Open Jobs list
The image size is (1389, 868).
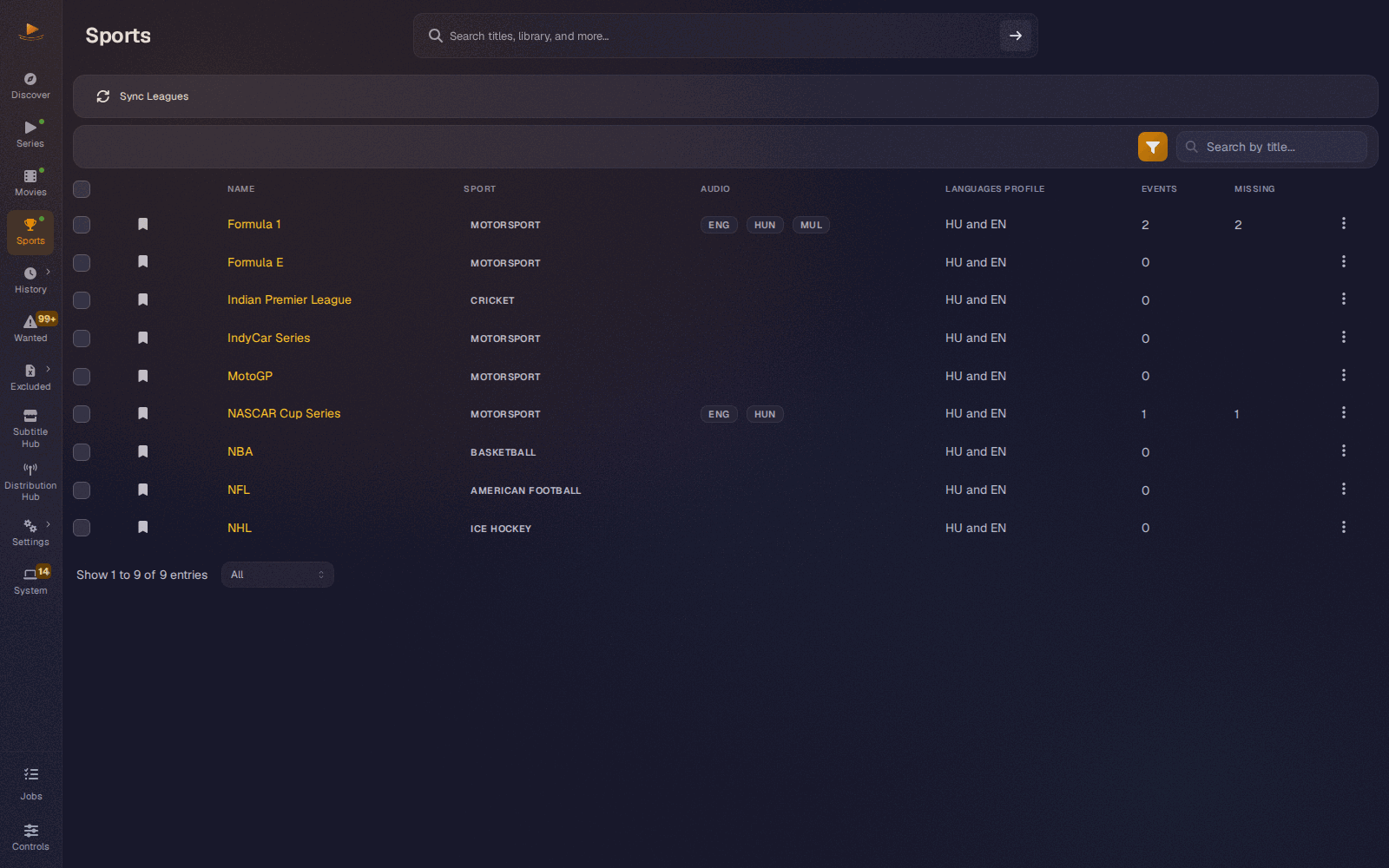[x=30, y=784]
